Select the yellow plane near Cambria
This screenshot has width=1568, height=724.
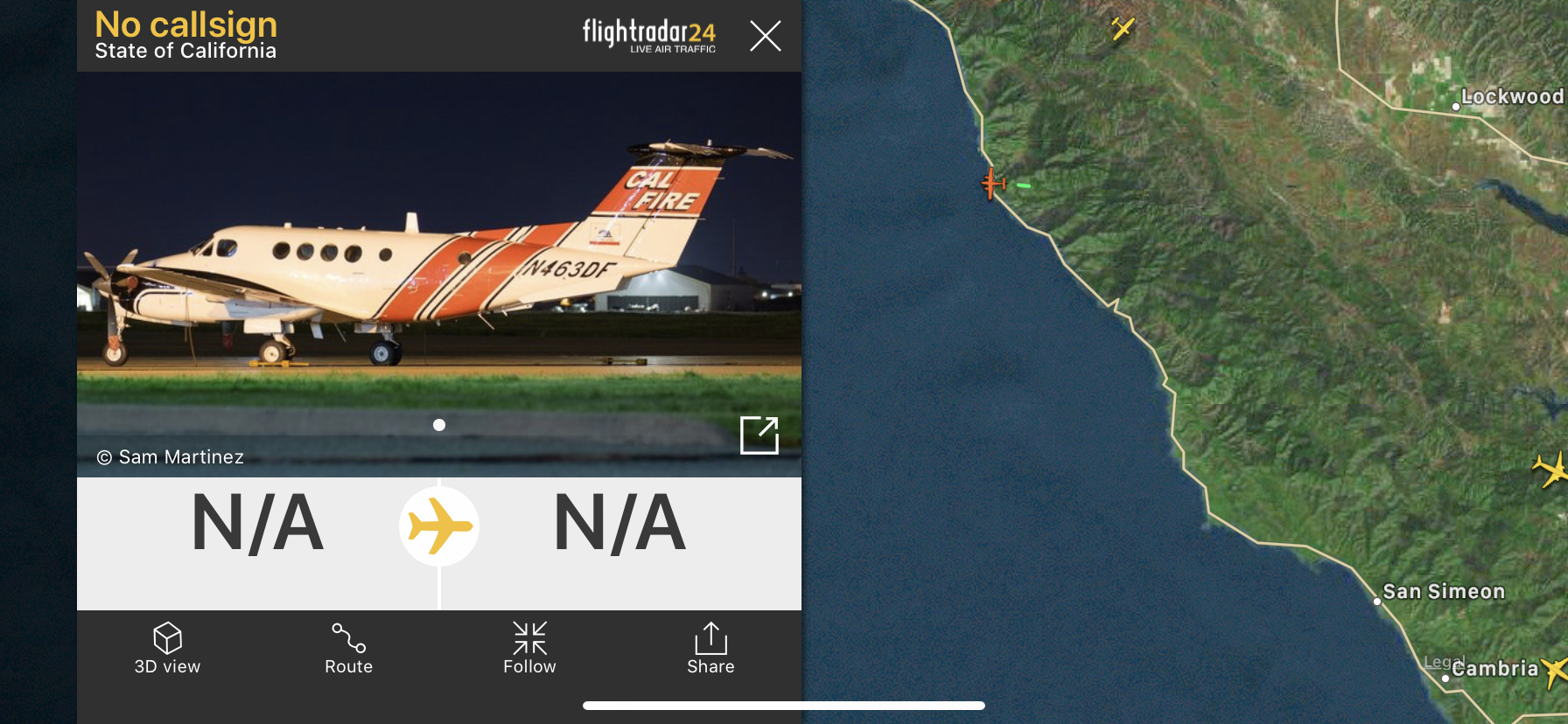[x=1556, y=672]
